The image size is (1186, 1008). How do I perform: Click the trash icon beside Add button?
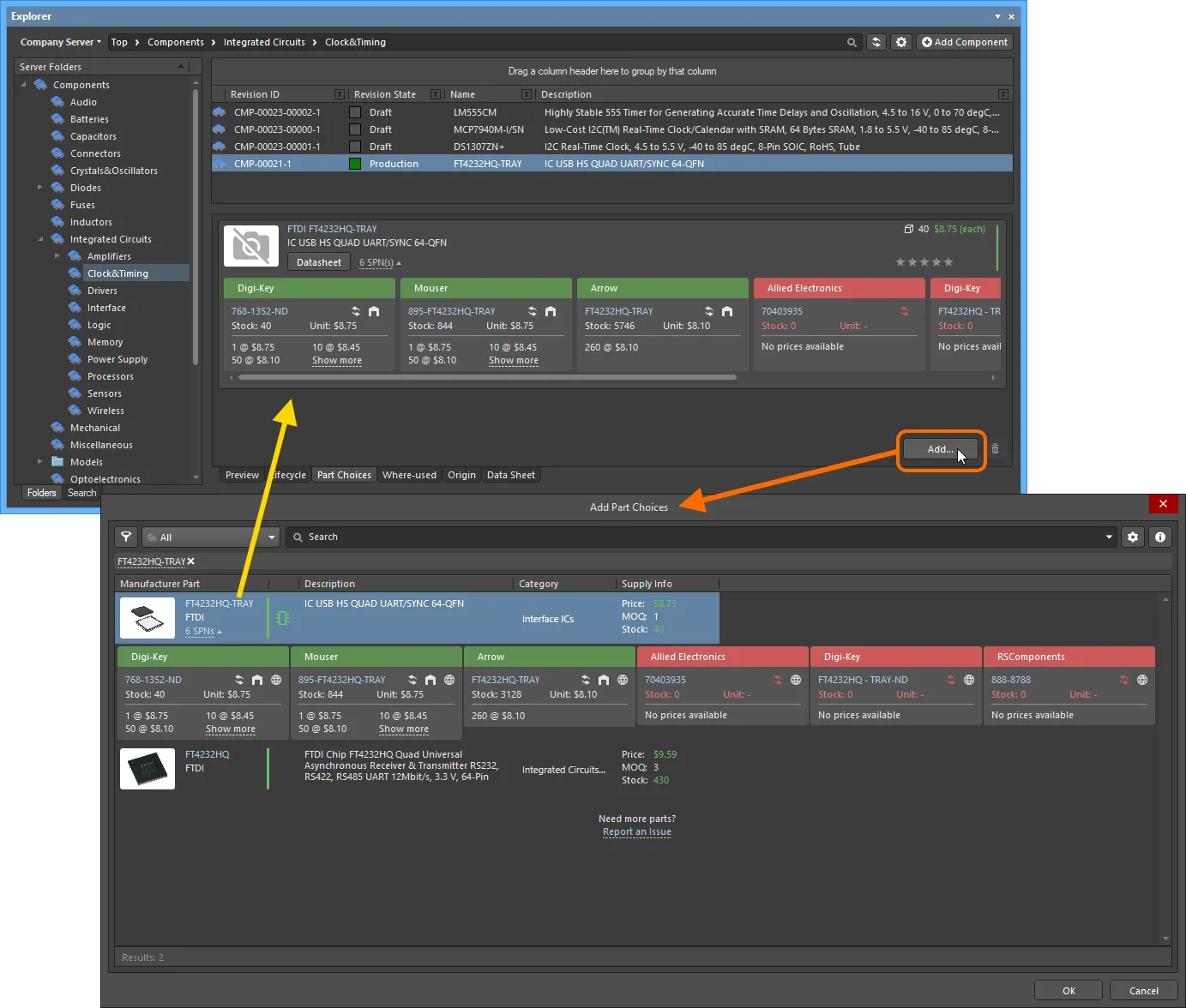(995, 448)
